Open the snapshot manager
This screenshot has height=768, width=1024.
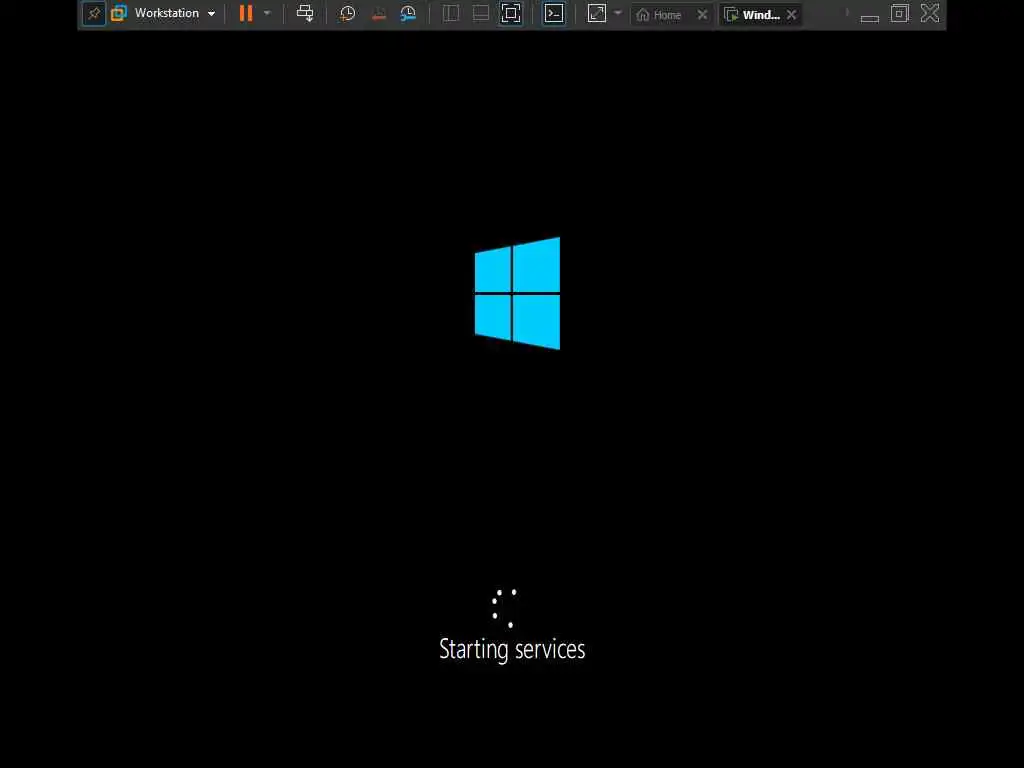pyautogui.click(x=408, y=14)
